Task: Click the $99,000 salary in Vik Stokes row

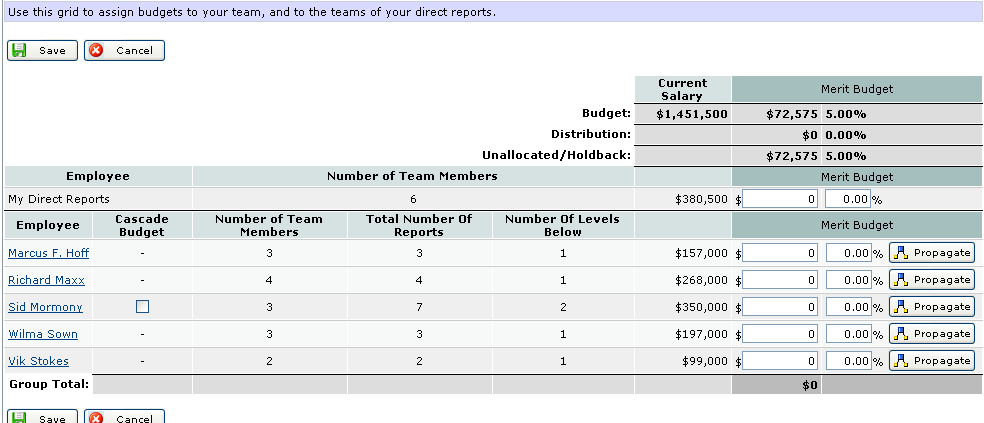Action: [x=705, y=361]
